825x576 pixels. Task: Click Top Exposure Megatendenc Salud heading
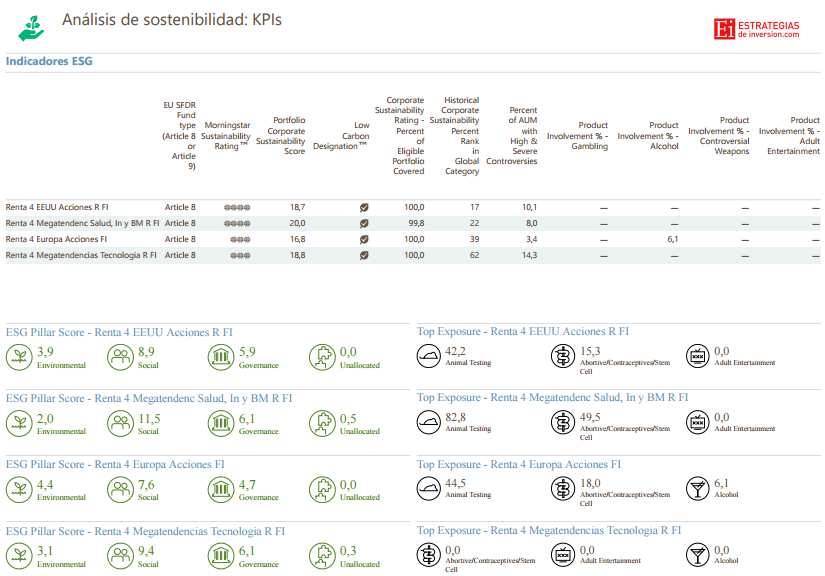pyautogui.click(x=552, y=397)
